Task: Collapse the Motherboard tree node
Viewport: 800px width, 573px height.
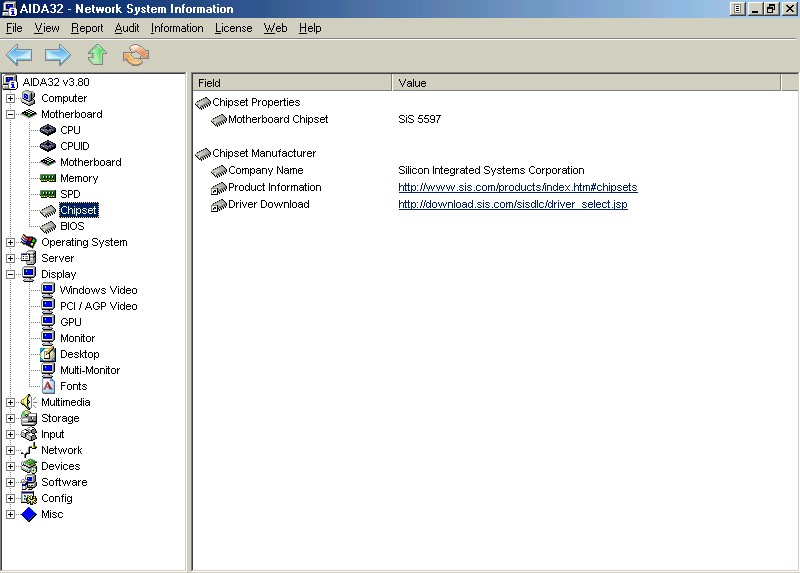Action: click(x=10, y=114)
